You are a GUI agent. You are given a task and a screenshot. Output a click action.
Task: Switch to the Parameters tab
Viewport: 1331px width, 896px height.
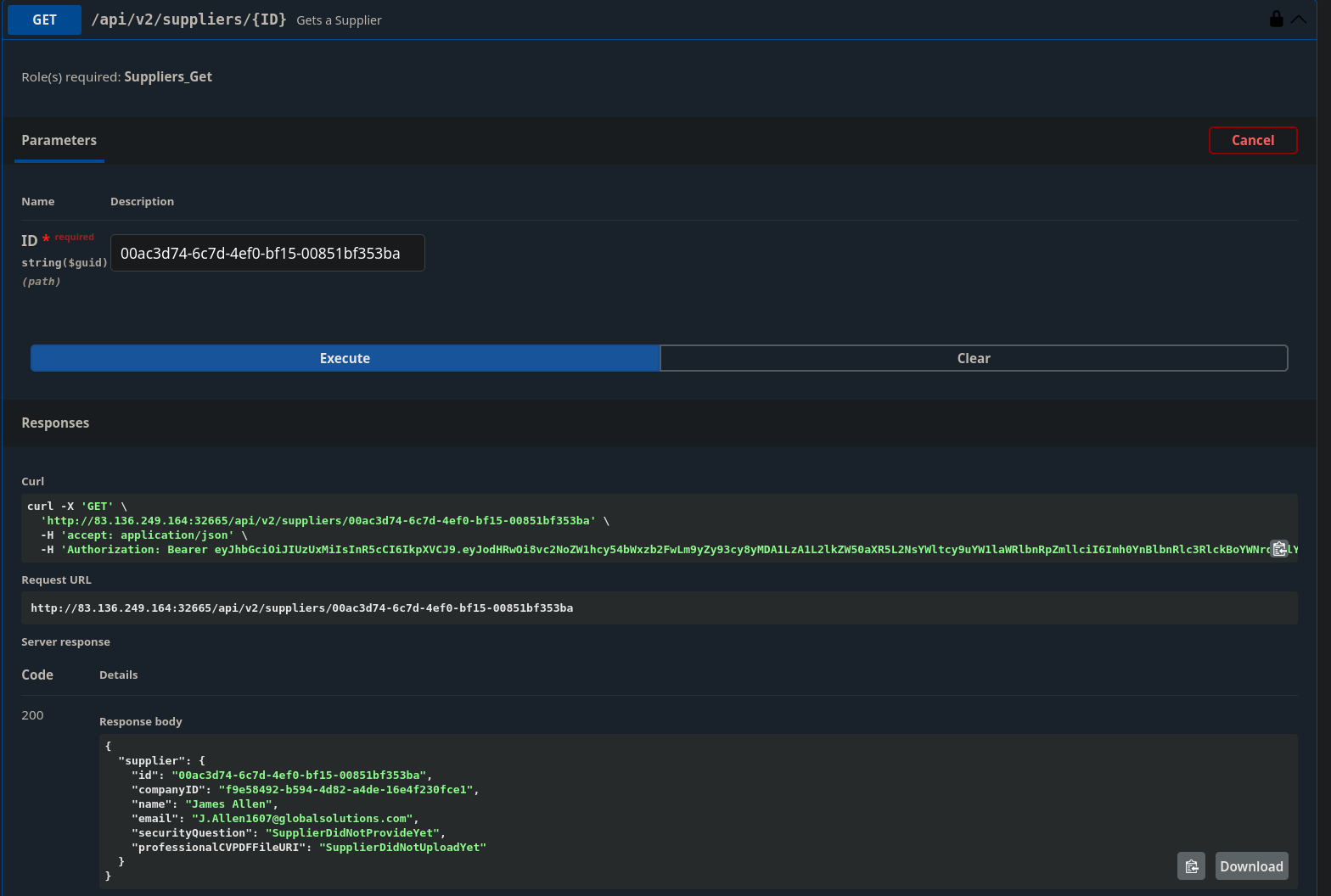(59, 141)
